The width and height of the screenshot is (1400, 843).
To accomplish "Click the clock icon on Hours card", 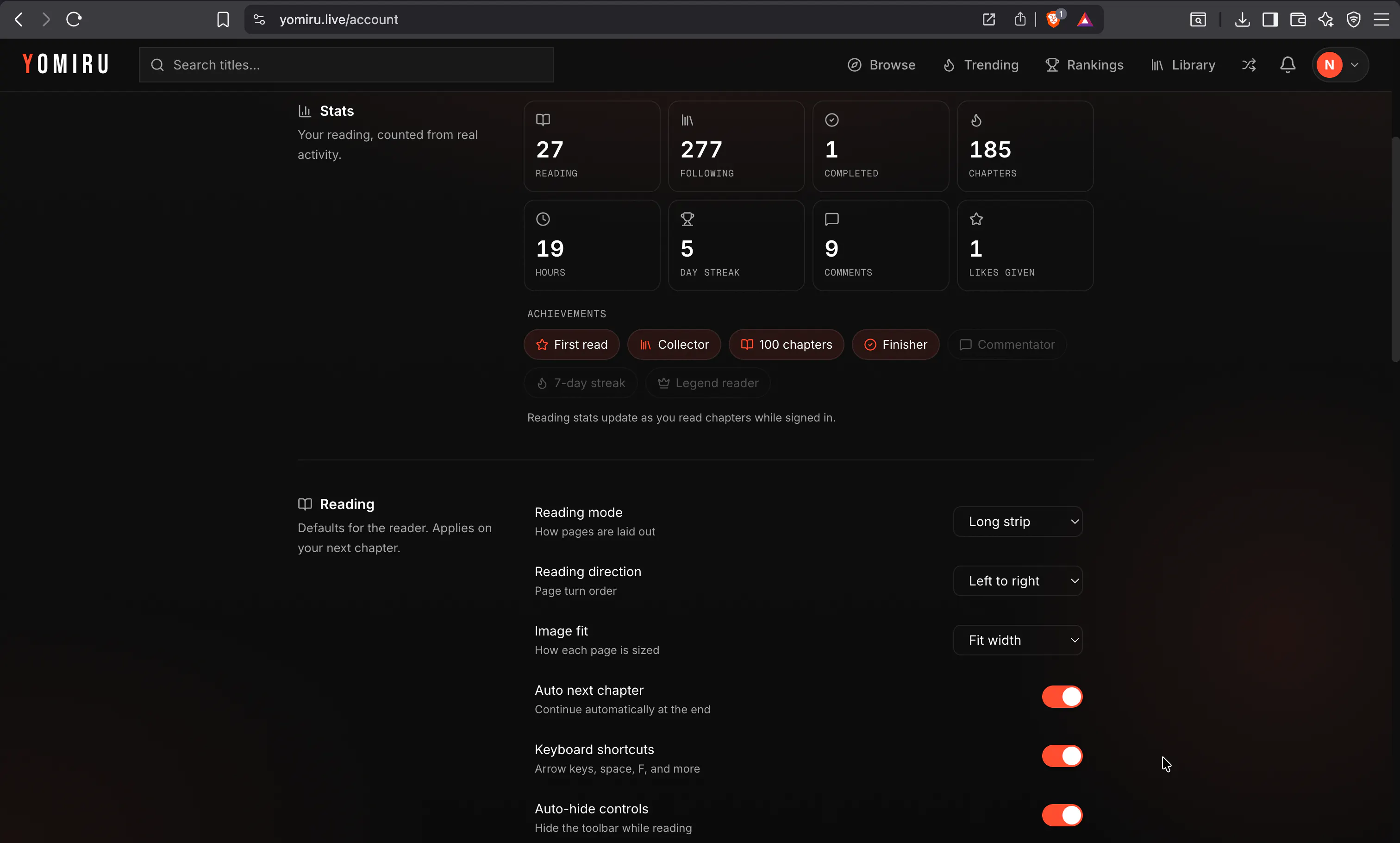I will pyautogui.click(x=543, y=219).
